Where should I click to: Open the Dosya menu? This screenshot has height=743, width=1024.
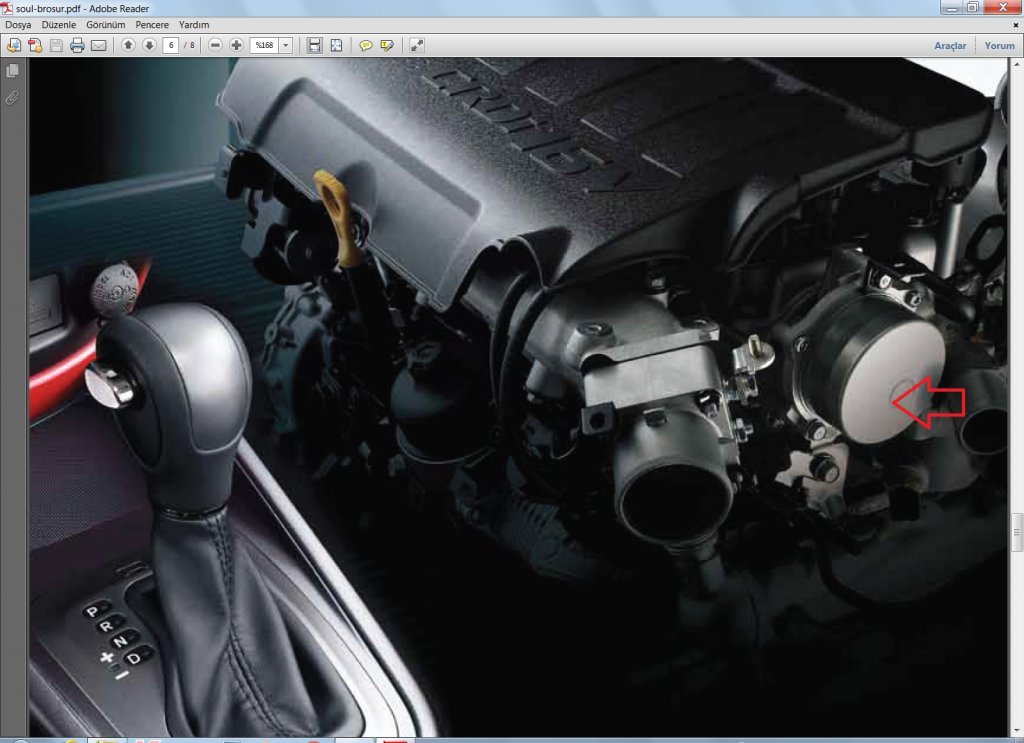pyautogui.click(x=19, y=24)
